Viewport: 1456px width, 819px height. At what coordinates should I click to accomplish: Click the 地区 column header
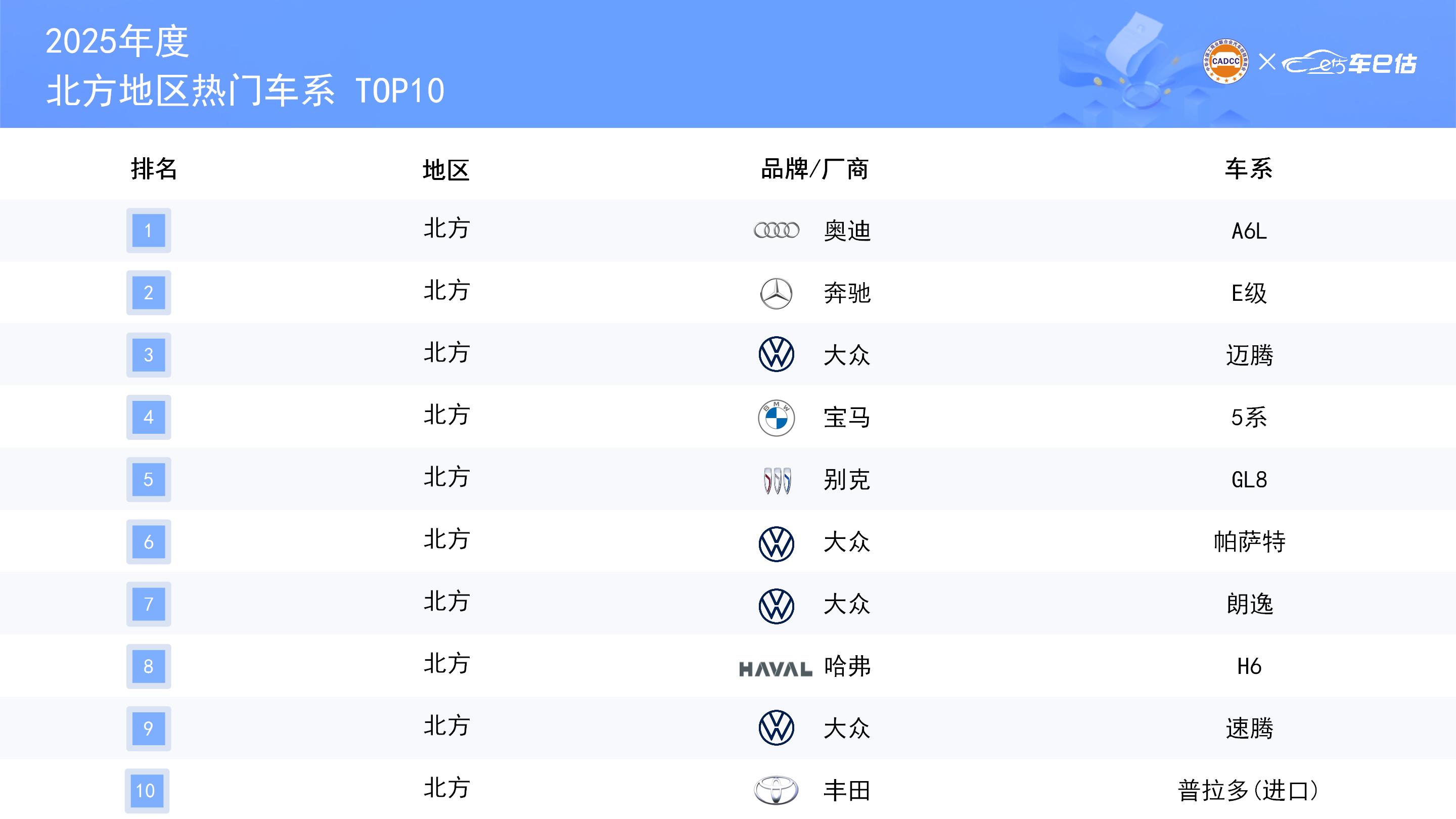[x=446, y=170]
